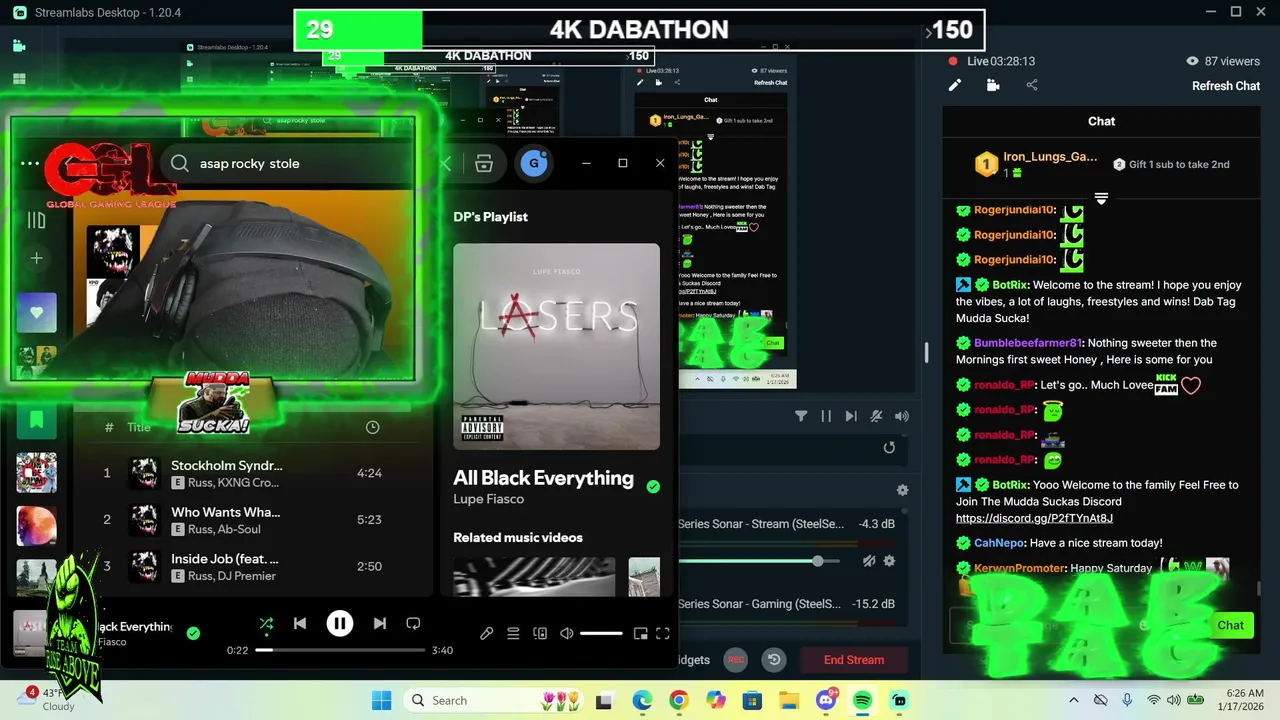Open Liked Songs heart tile in sidebar
The height and width of the screenshot is (720, 1280).
(x=36, y=313)
